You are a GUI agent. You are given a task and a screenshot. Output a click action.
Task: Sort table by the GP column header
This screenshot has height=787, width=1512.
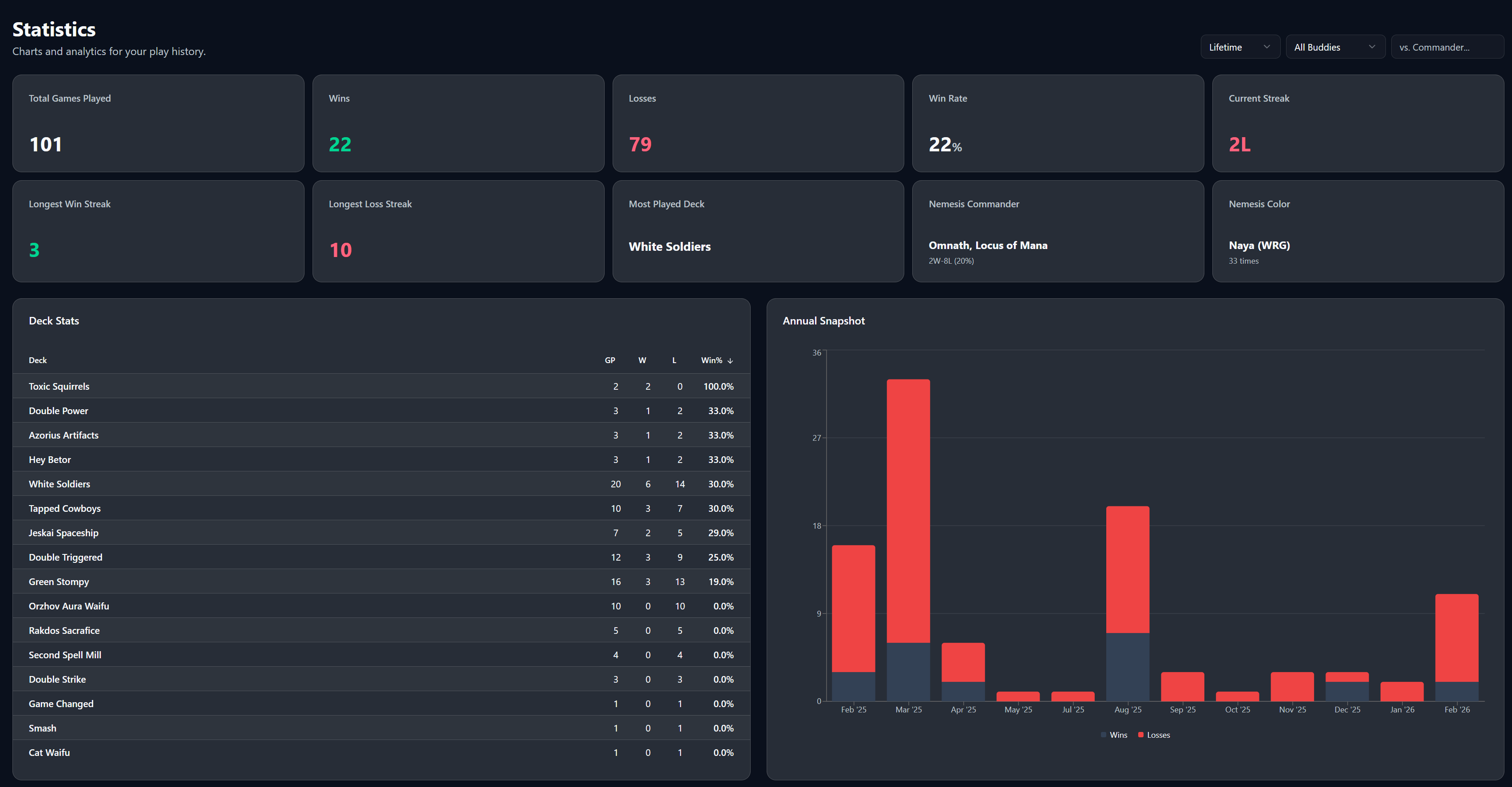coord(610,360)
